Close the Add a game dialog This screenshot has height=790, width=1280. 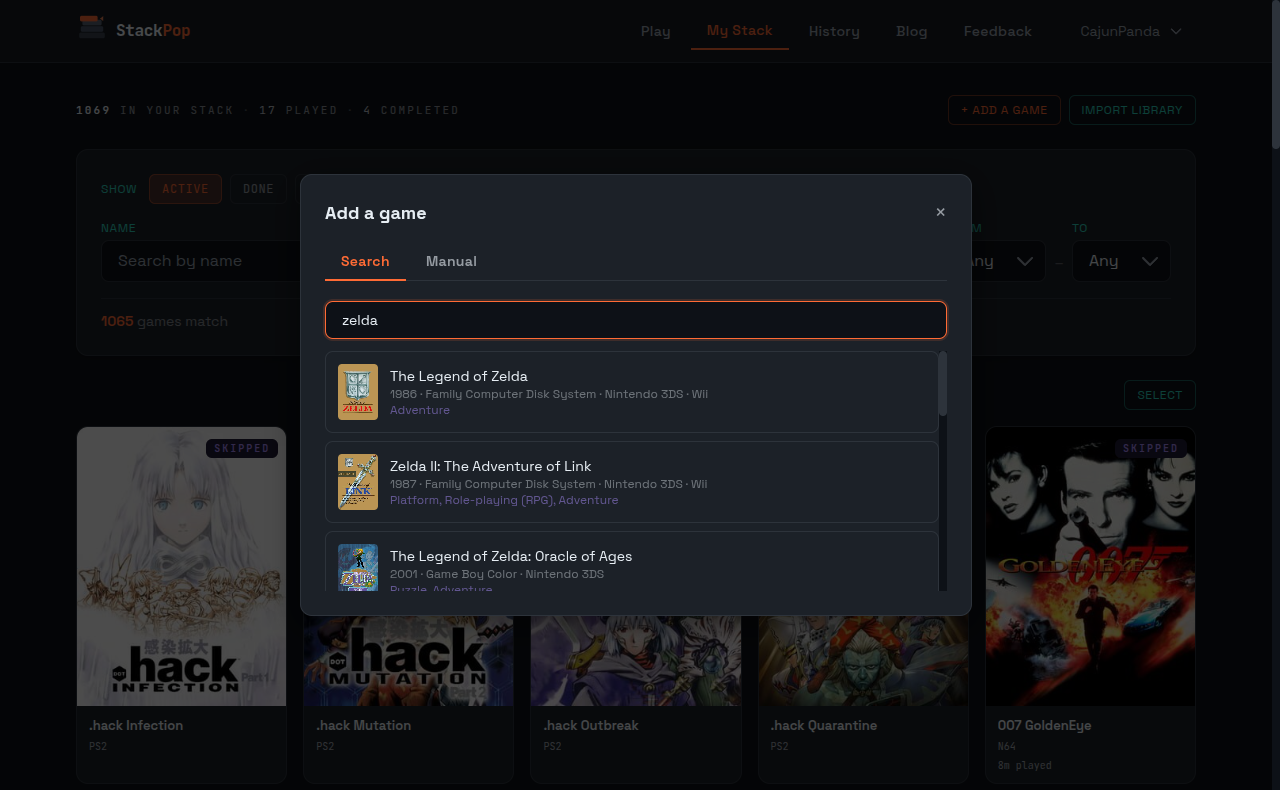coord(940,212)
